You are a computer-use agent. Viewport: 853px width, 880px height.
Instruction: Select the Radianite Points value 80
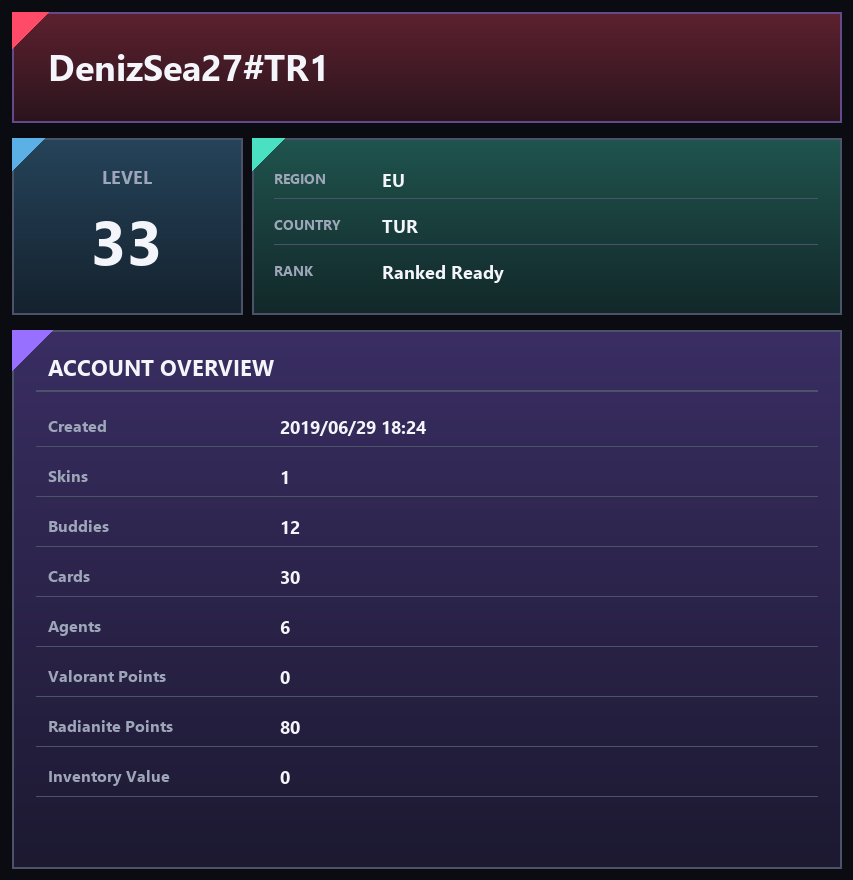click(290, 727)
